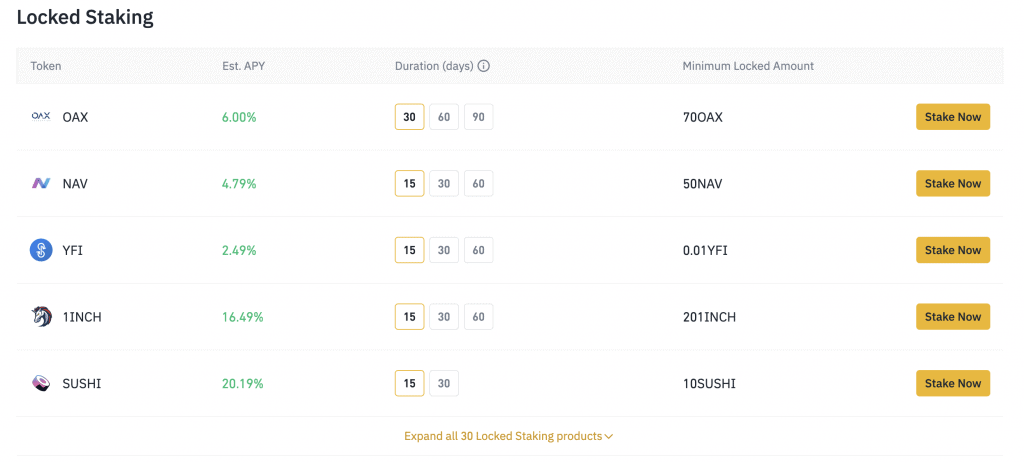Screen dimensions: 1024x463
Task: Stake Now on the OAX row
Action: pos(953,117)
